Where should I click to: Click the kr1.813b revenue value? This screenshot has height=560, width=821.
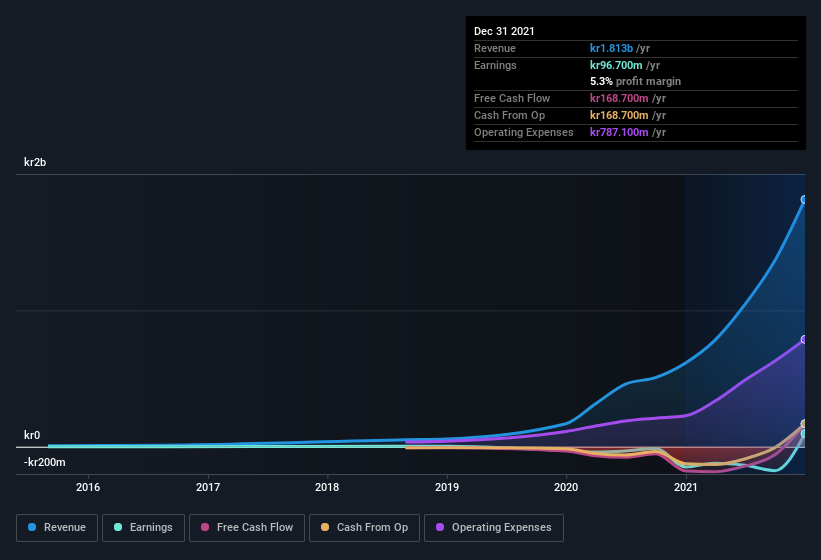point(611,48)
